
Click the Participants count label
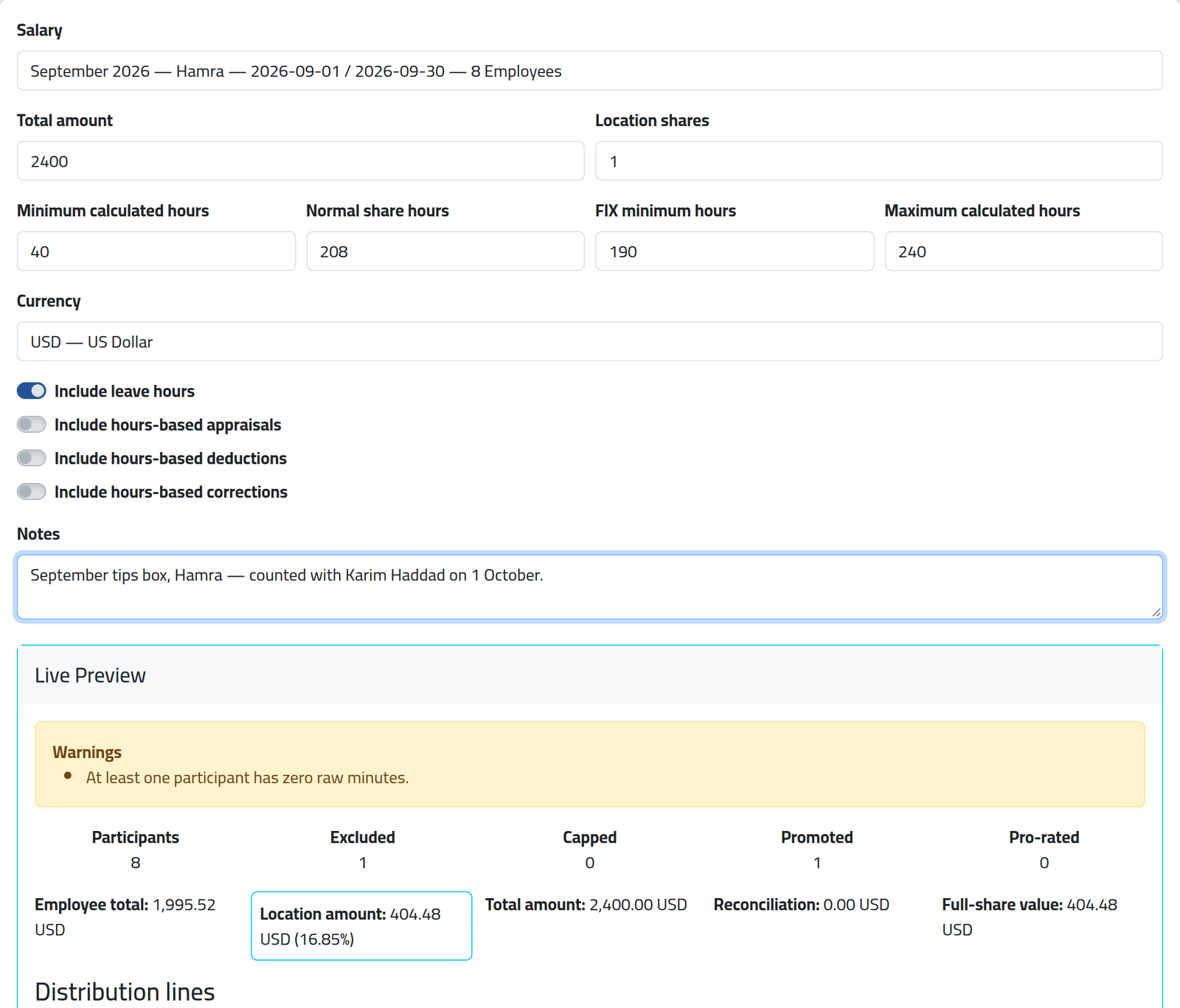tap(136, 838)
